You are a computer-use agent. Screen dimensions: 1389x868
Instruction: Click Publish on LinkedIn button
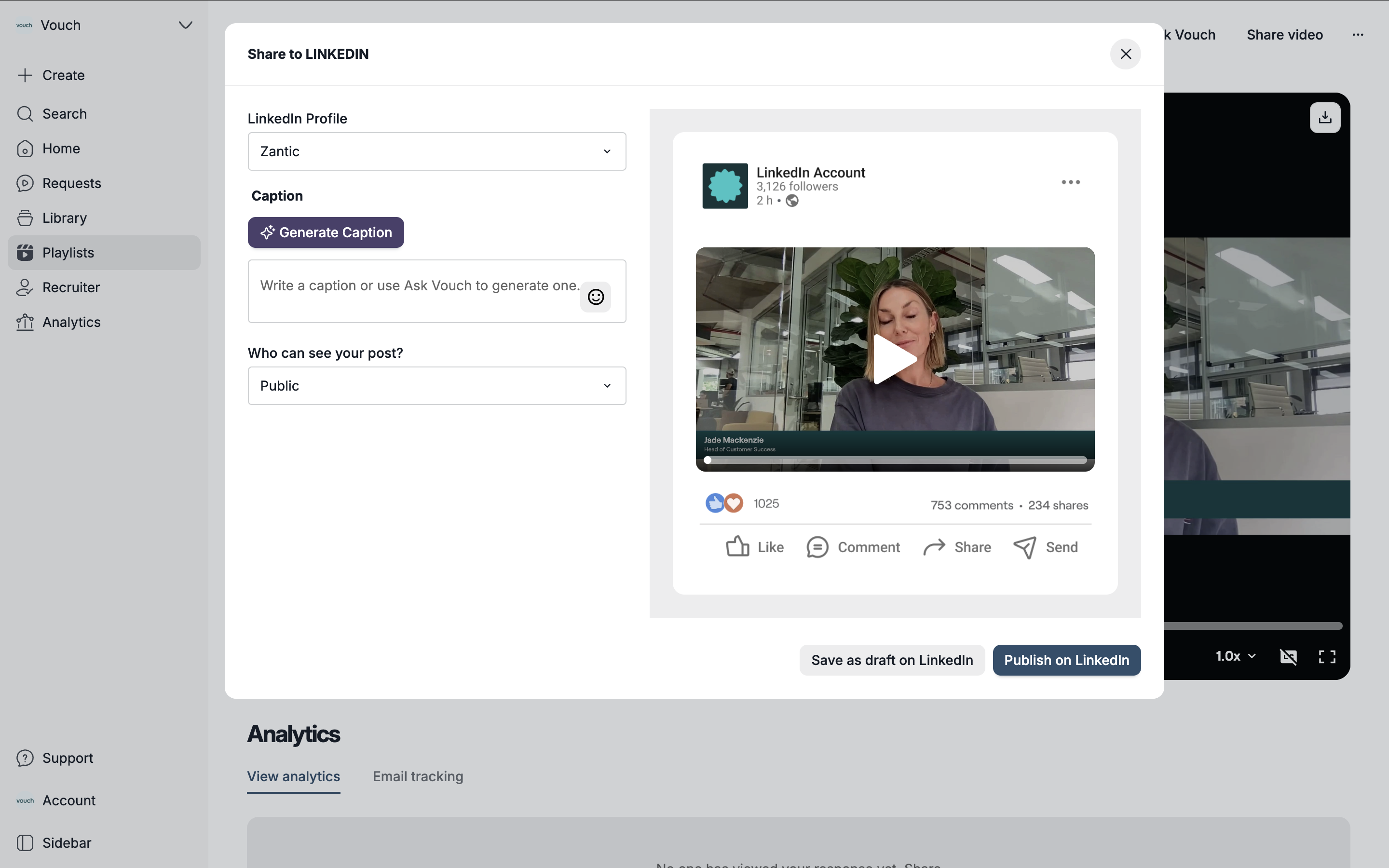[1066, 660]
